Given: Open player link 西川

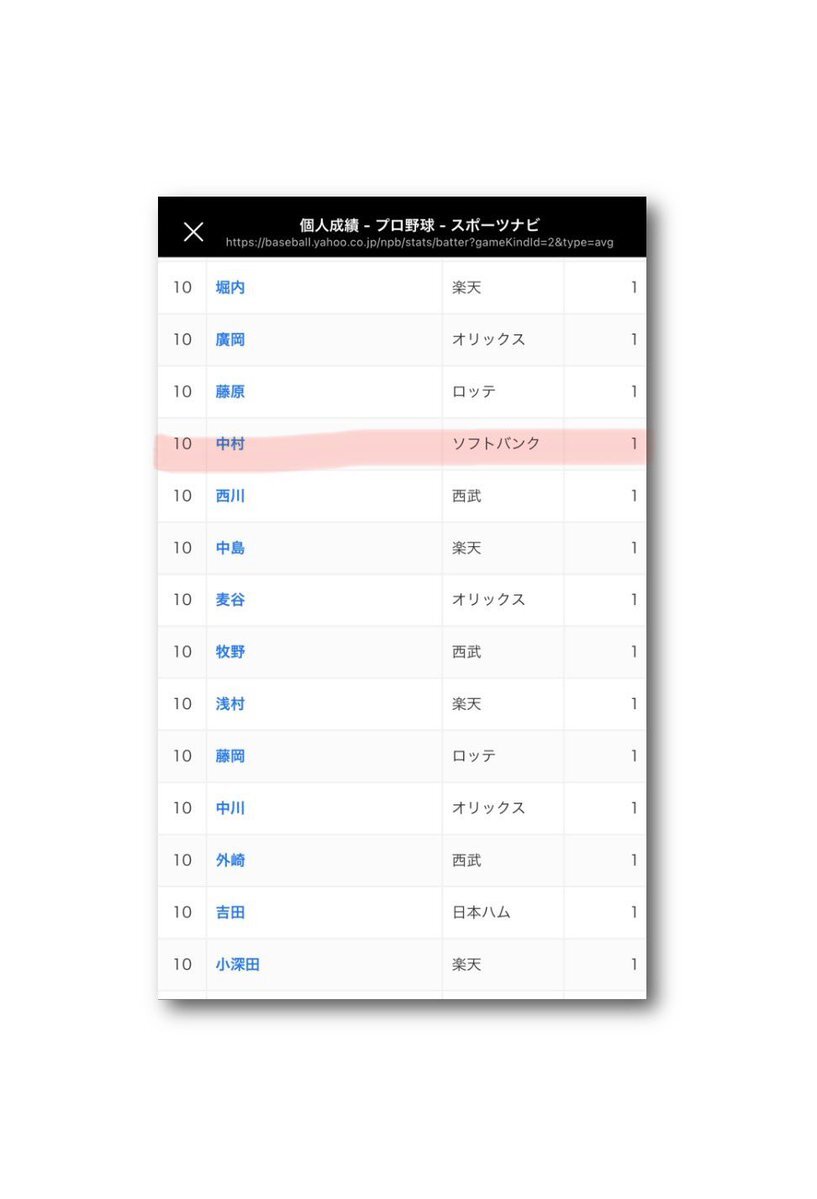Looking at the screenshot, I should point(230,496).
